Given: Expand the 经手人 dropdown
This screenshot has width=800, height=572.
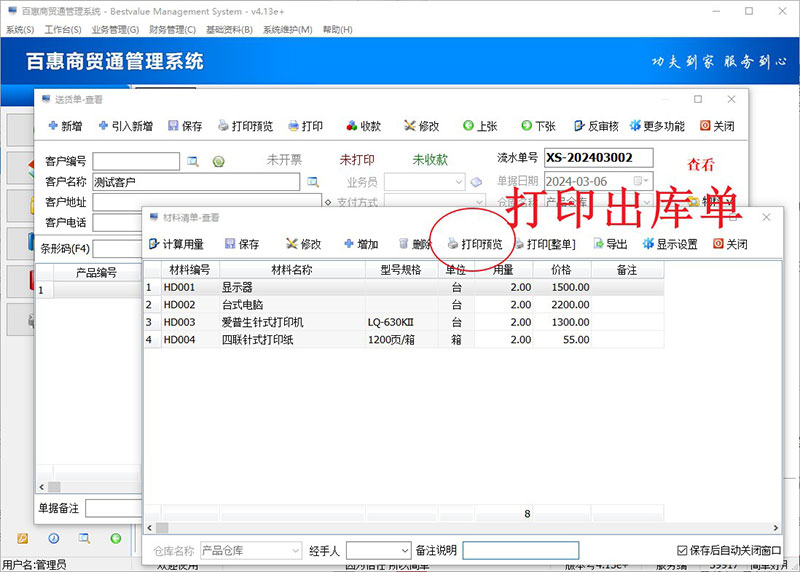Looking at the screenshot, I should (x=404, y=551).
